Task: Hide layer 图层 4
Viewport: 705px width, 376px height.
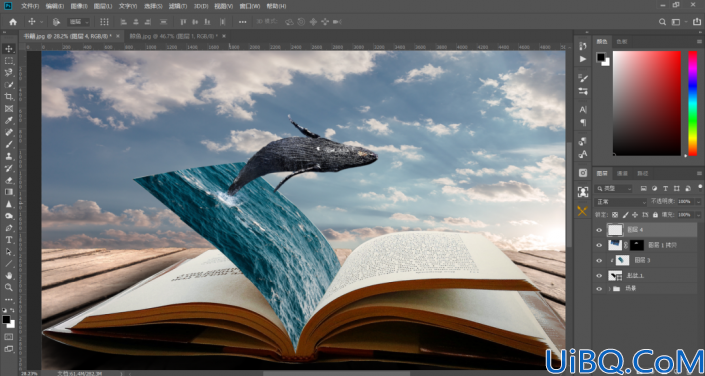Action: pyautogui.click(x=599, y=230)
